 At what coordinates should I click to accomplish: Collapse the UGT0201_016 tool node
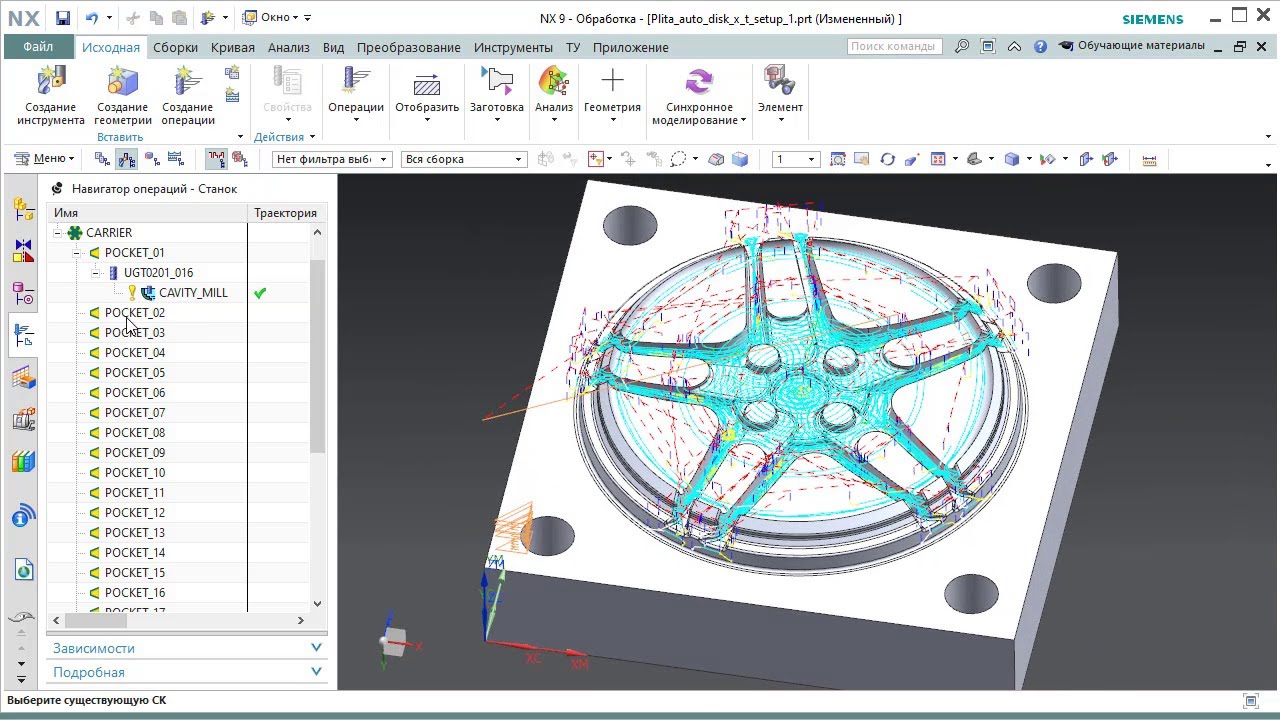(x=96, y=272)
